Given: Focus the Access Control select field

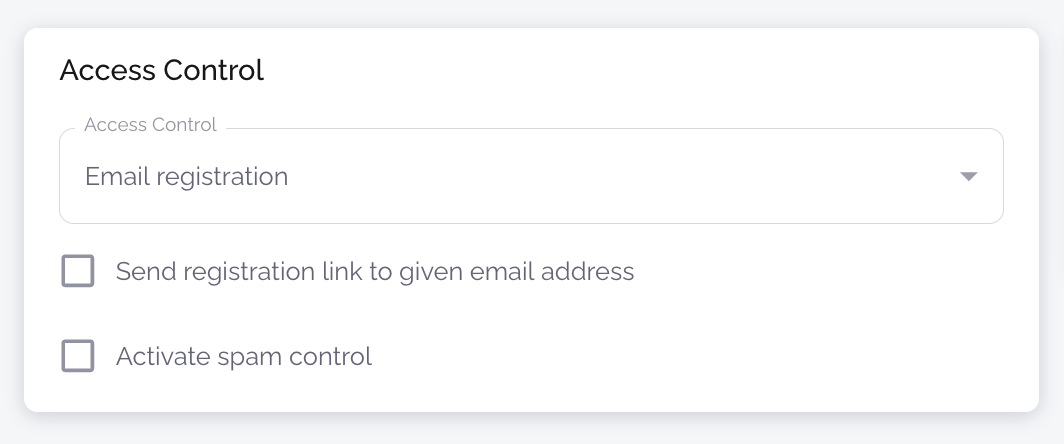Looking at the screenshot, I should tap(450, 177).
